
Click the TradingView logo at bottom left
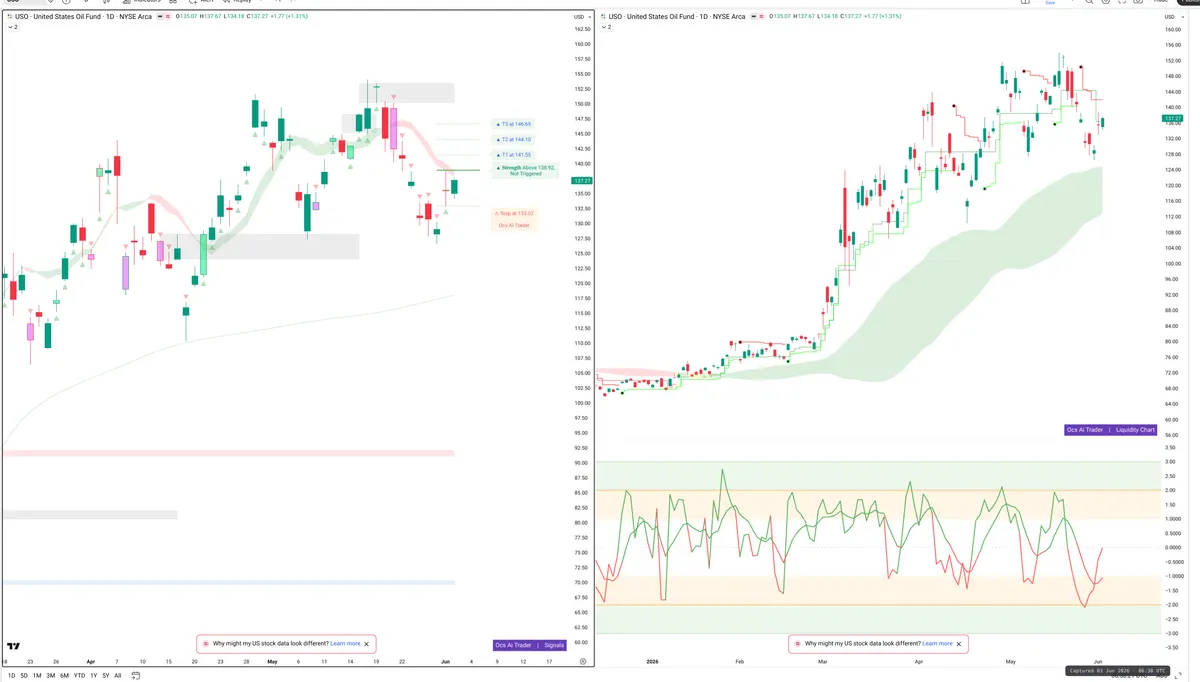[14, 647]
